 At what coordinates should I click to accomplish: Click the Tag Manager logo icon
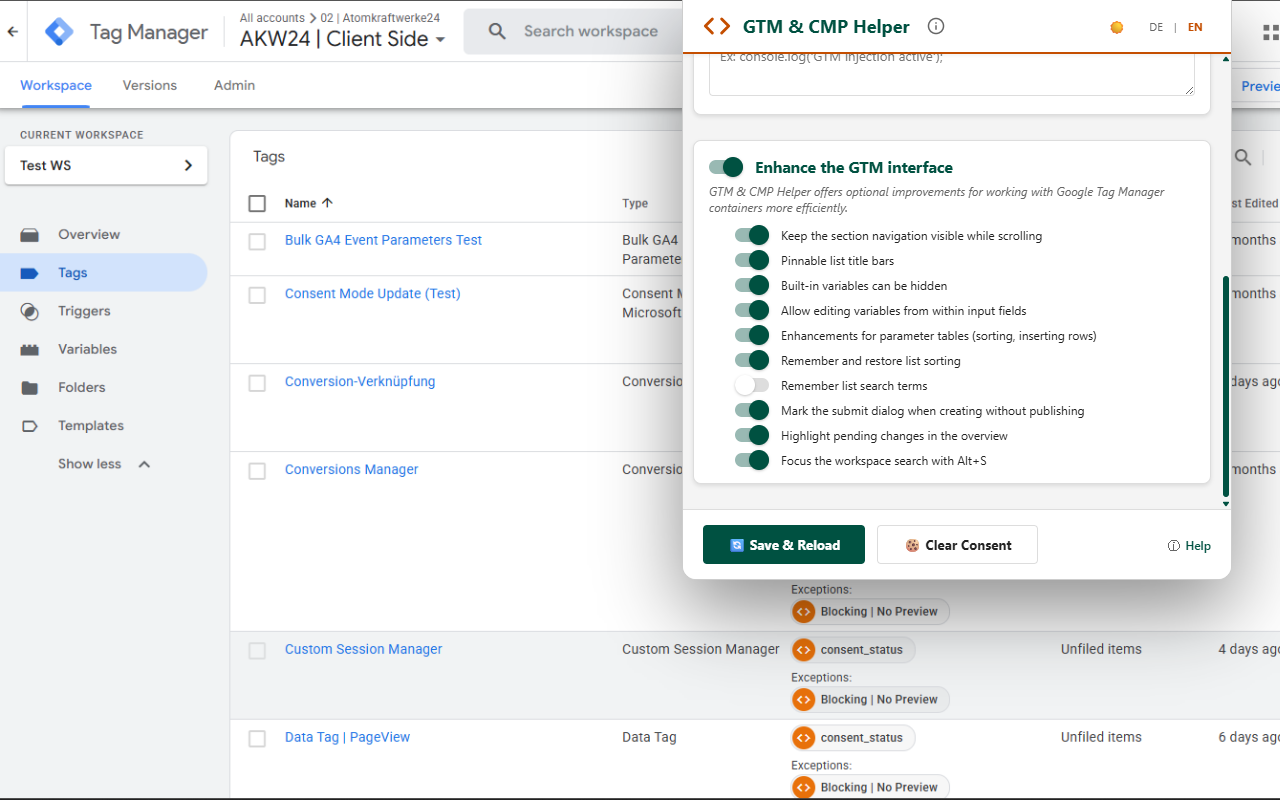click(x=59, y=32)
